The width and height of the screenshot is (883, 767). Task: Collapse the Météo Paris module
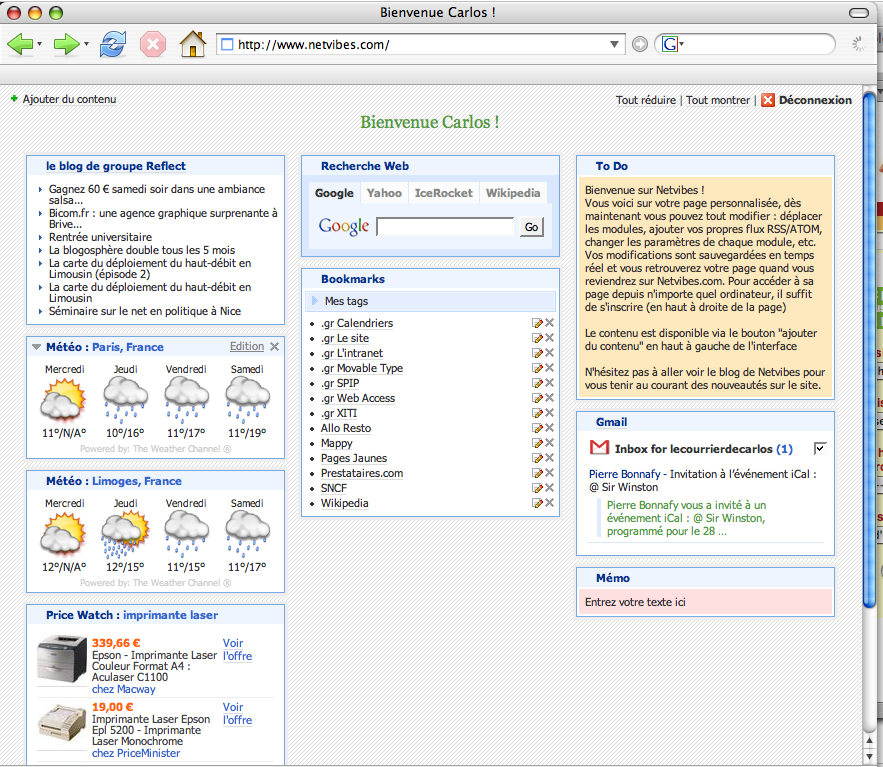tap(37, 347)
